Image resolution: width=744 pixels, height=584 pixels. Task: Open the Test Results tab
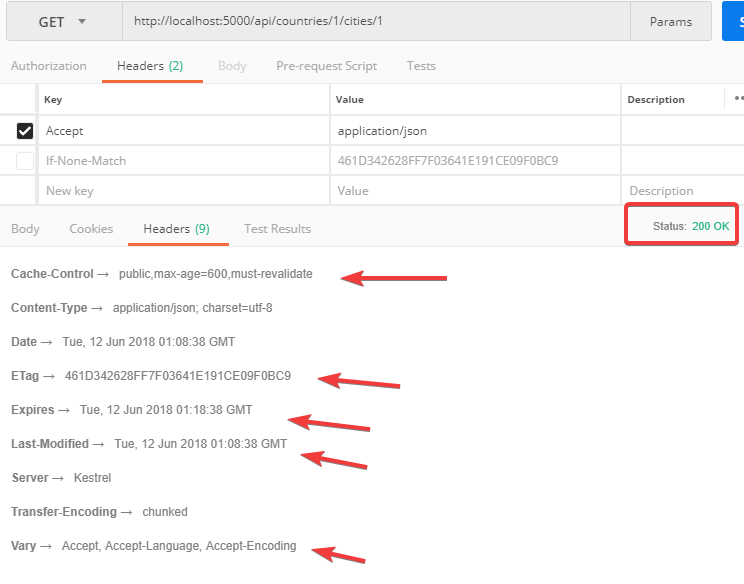277,229
